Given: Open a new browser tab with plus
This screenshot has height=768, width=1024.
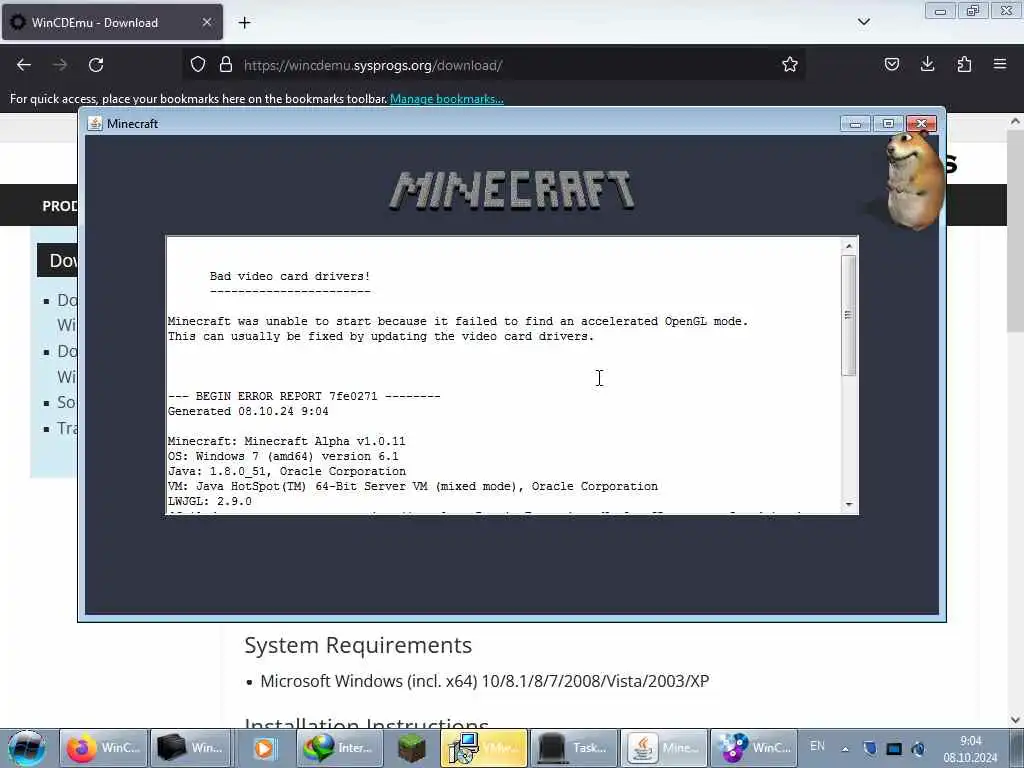Looking at the screenshot, I should tap(244, 23).
